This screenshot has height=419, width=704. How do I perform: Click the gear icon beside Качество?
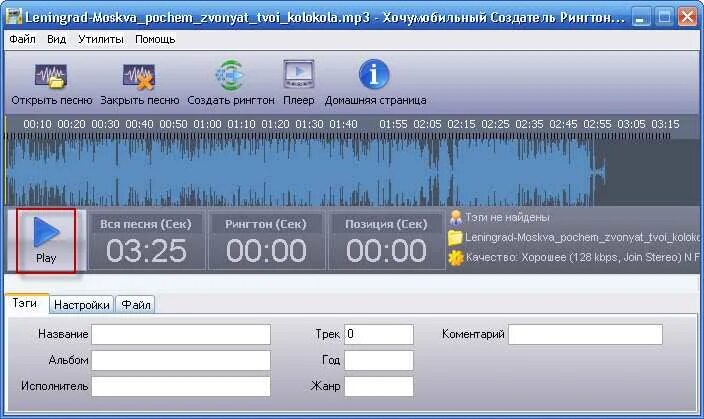point(455,257)
